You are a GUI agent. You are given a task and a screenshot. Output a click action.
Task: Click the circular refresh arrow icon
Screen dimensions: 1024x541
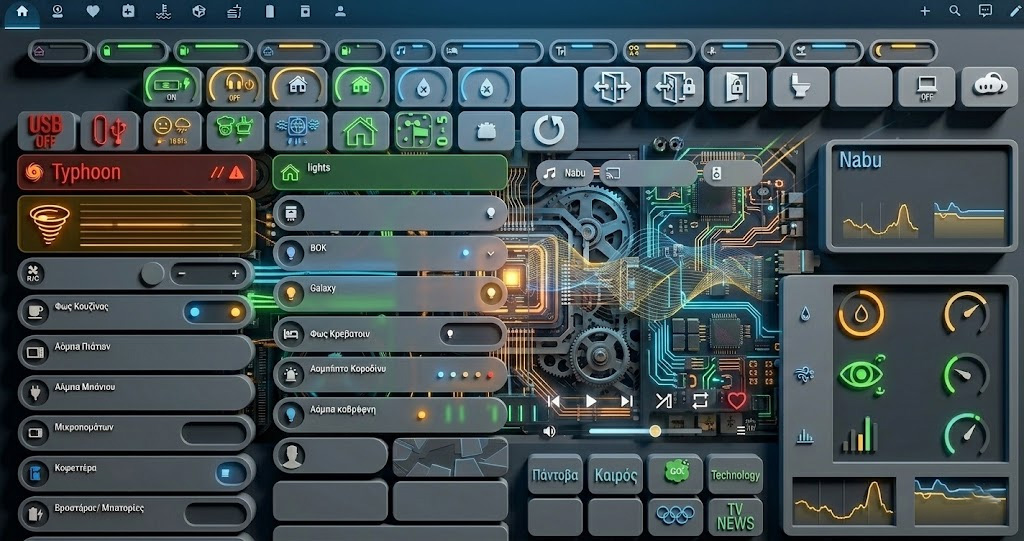click(x=549, y=131)
